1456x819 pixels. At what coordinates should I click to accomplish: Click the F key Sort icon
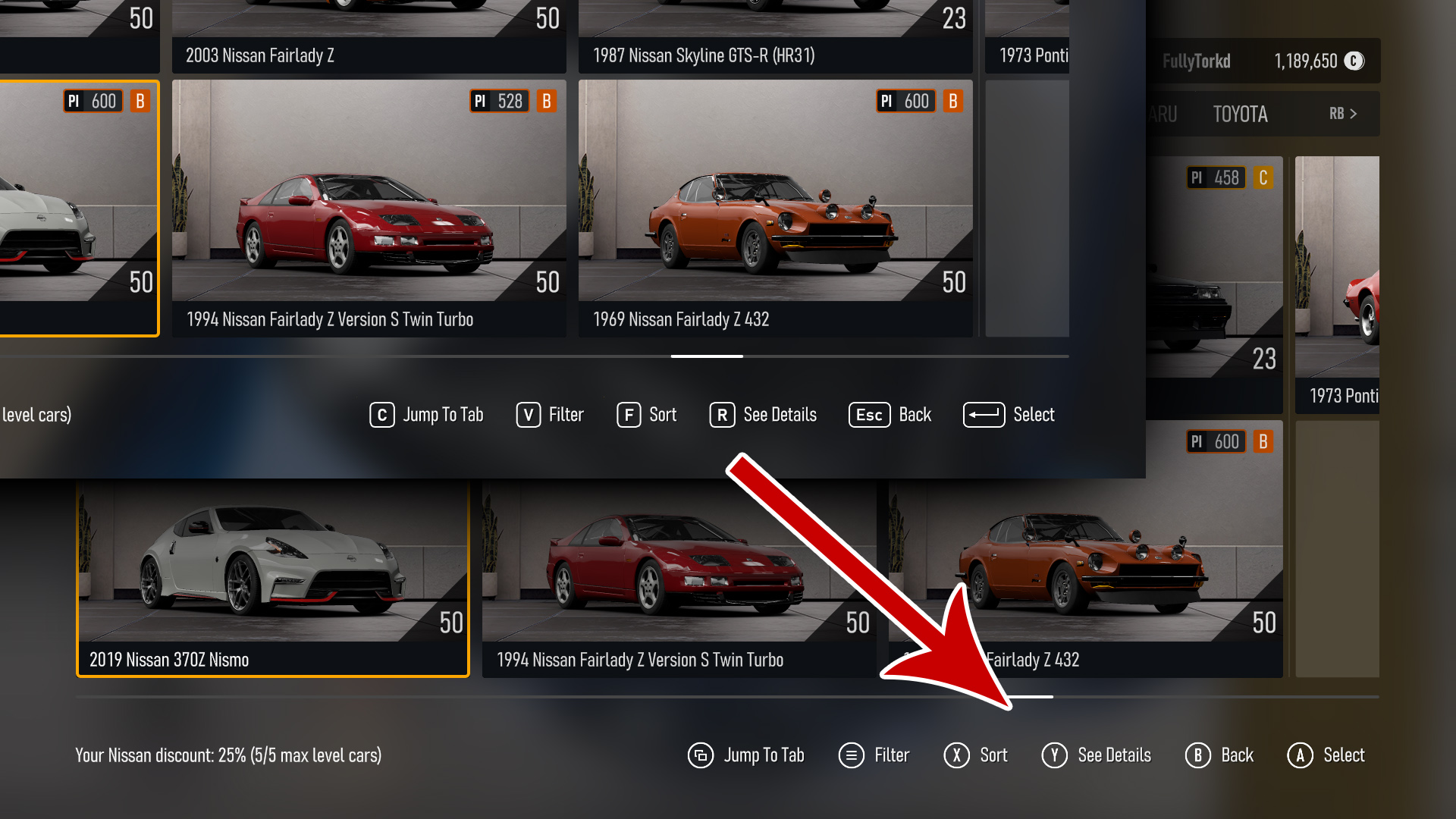coord(628,415)
